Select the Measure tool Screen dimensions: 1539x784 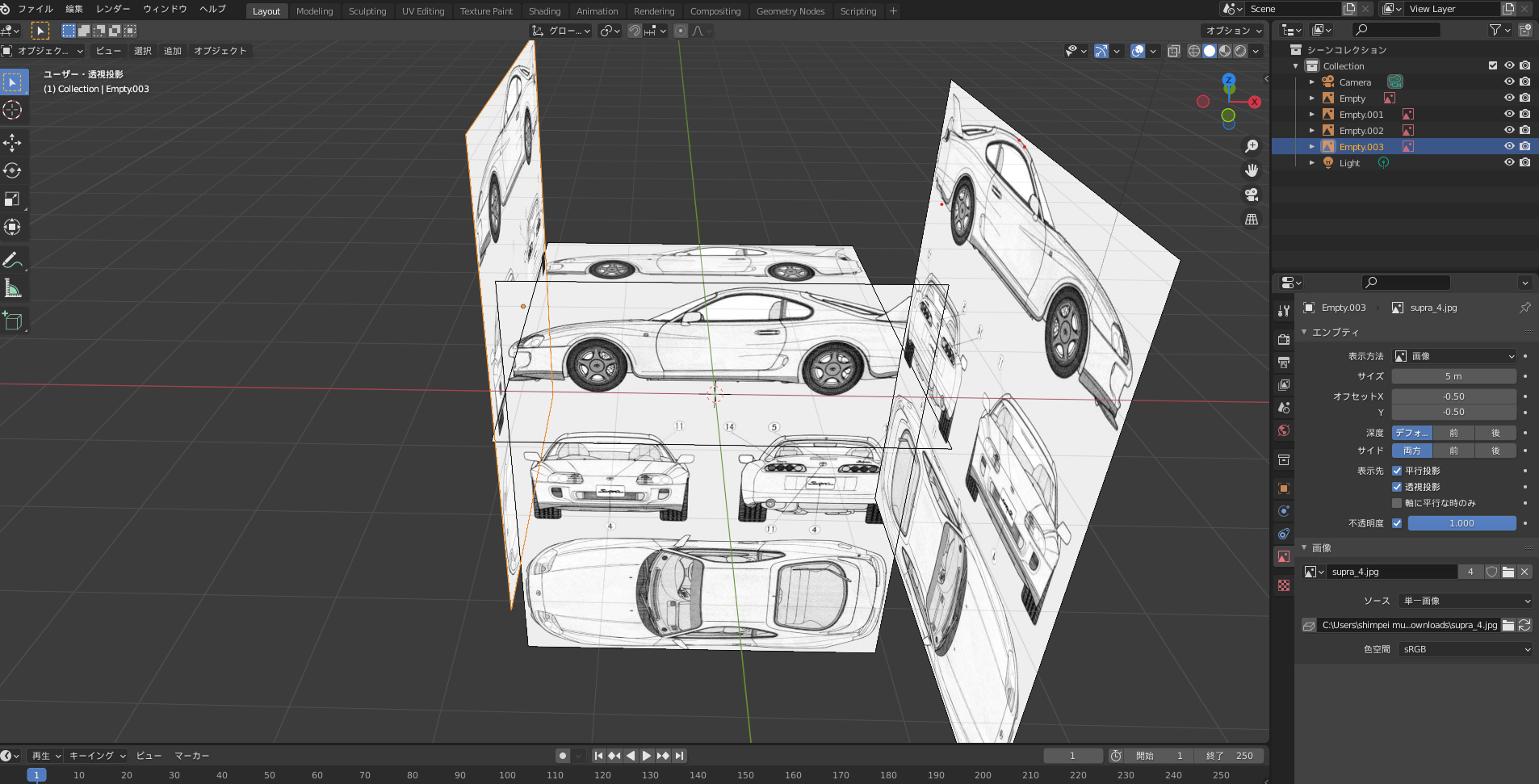click(x=12, y=288)
